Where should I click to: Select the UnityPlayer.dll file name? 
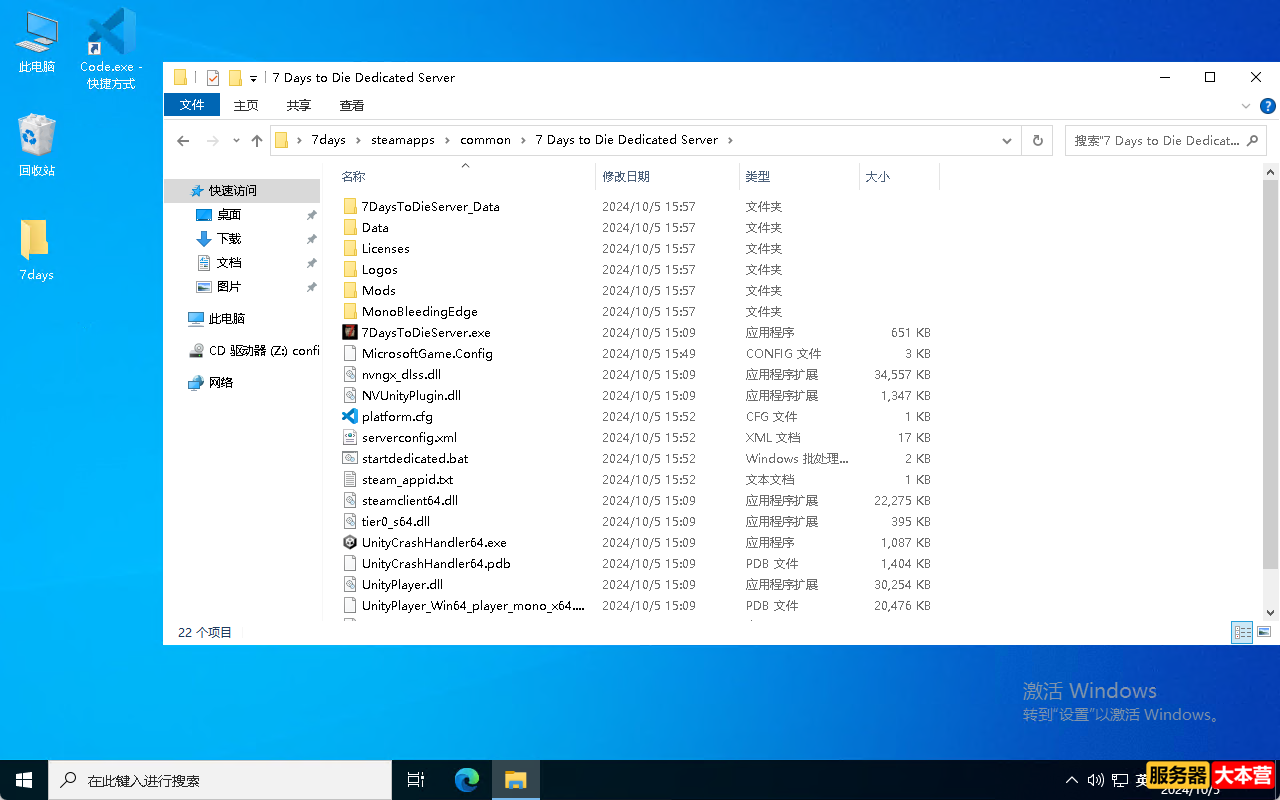pyautogui.click(x=402, y=585)
